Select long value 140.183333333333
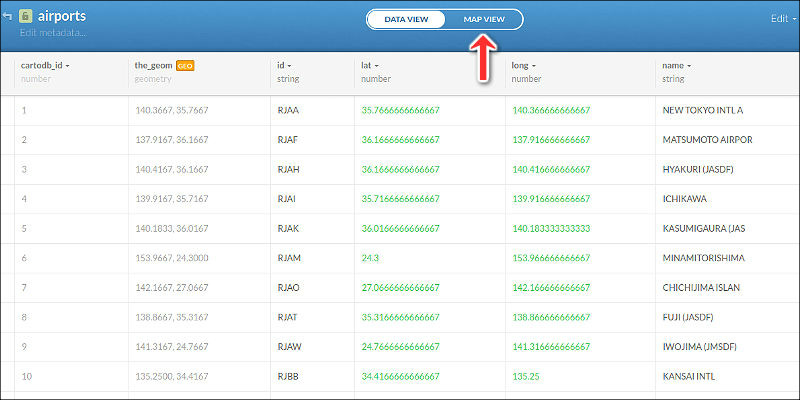 point(551,229)
